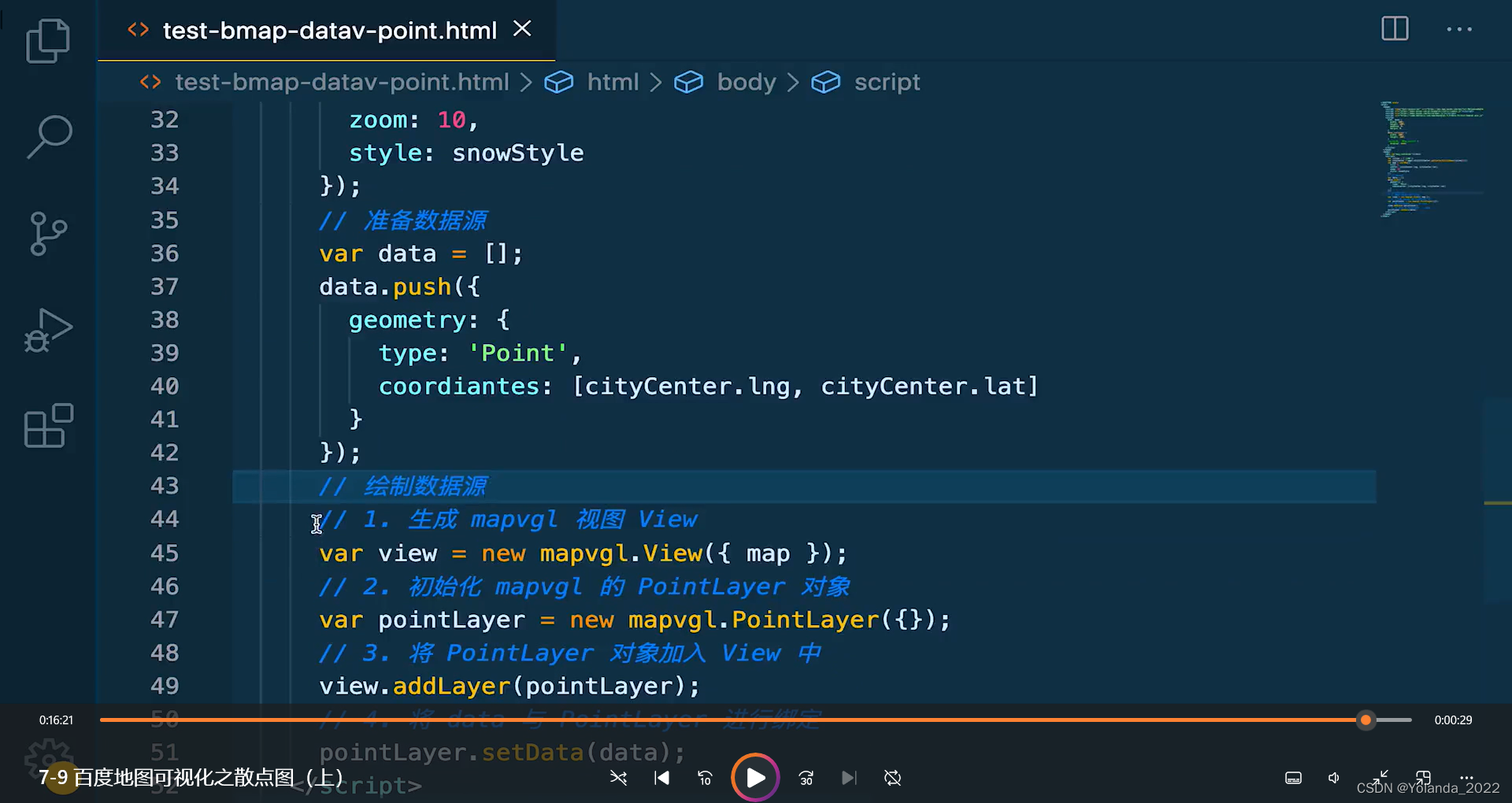
Task: Skip forward 30 seconds
Action: tap(806, 778)
